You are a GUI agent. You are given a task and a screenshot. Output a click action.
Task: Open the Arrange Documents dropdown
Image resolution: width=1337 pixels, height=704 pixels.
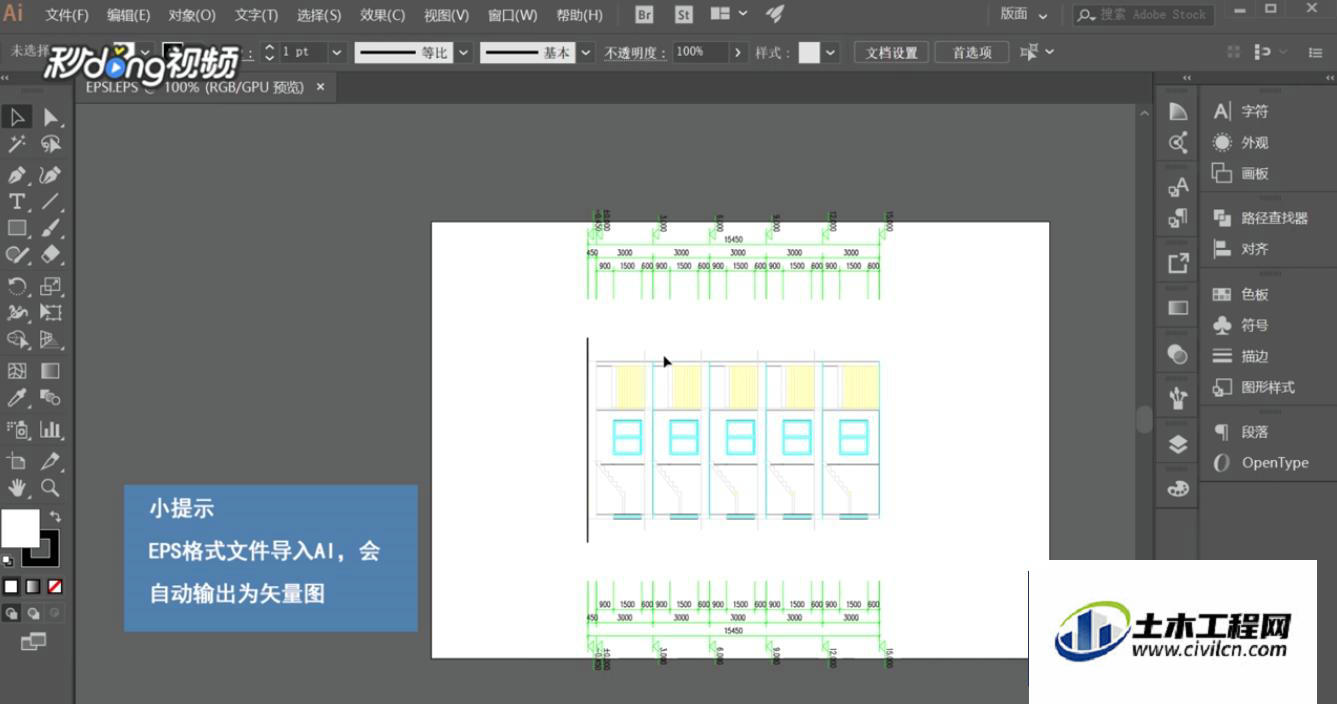pos(728,14)
